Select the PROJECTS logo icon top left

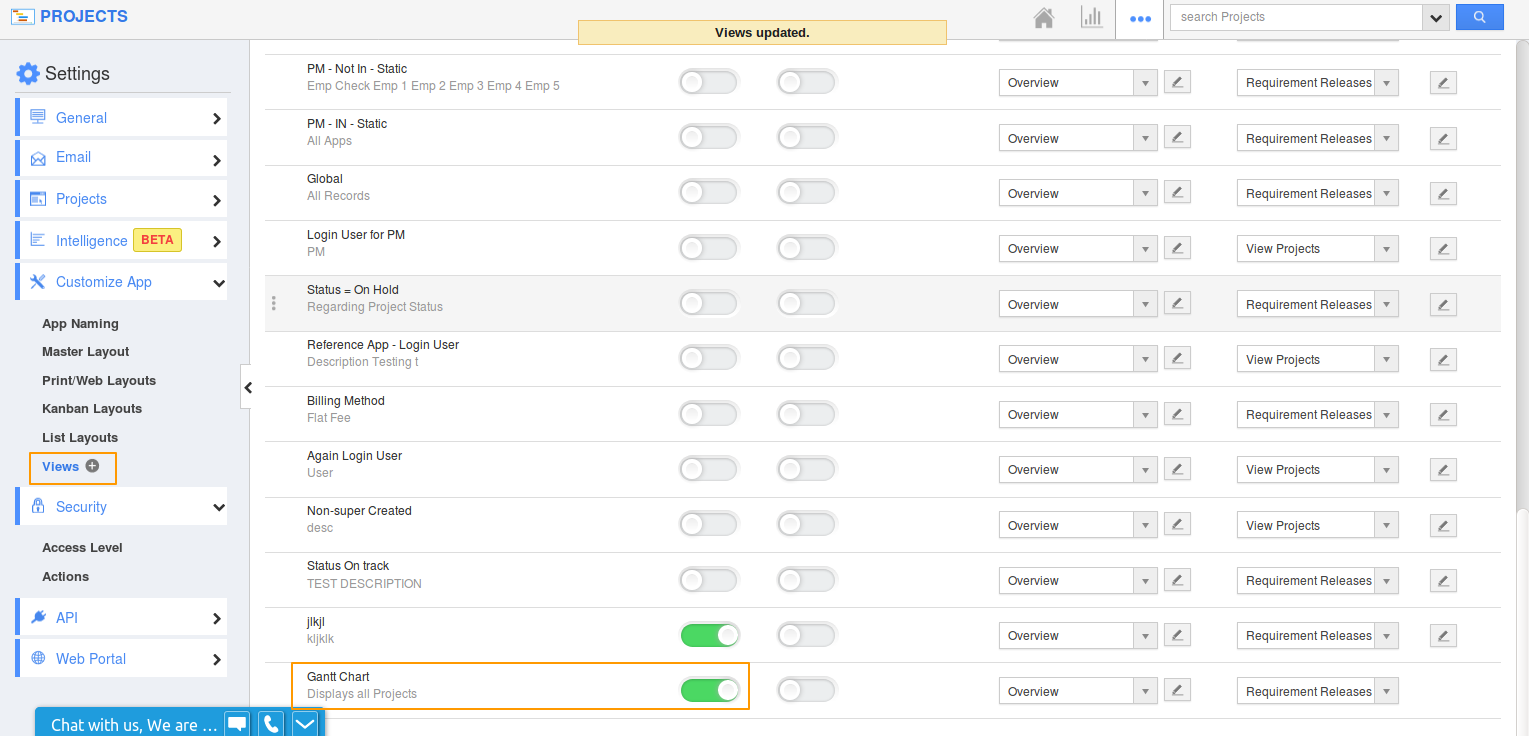pos(22,16)
